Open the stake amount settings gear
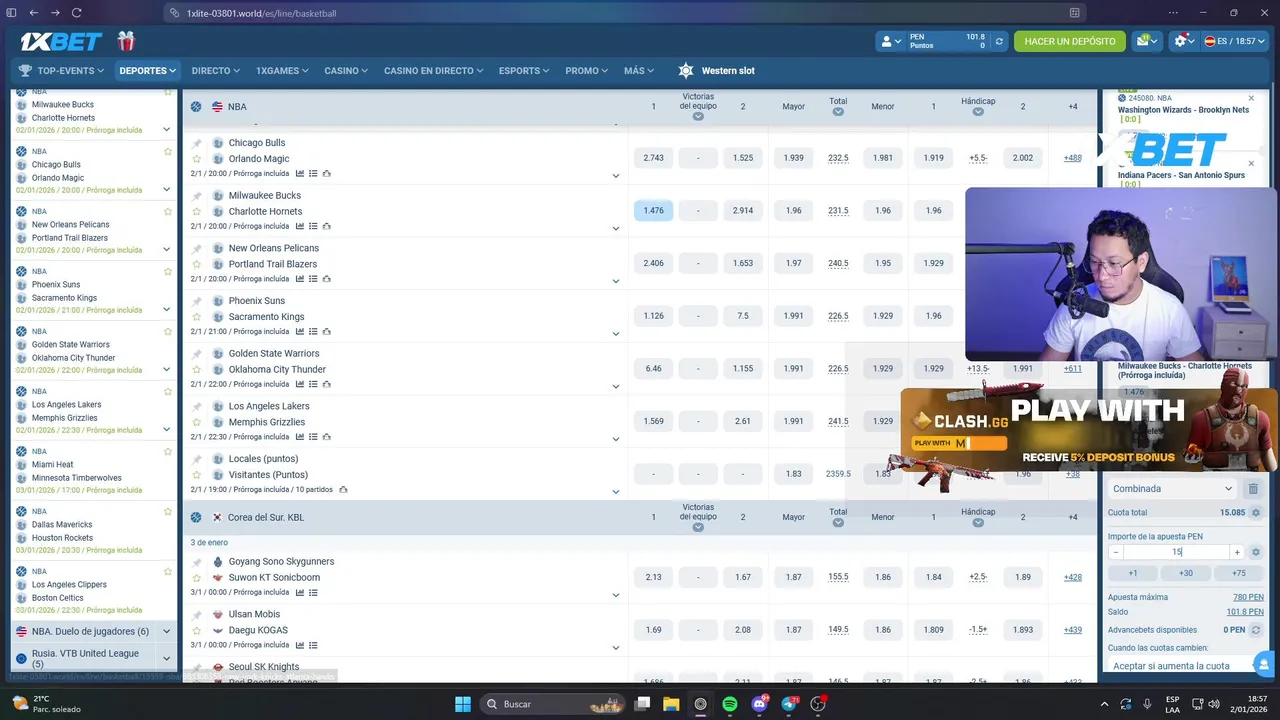1280x720 pixels. pos(1256,552)
